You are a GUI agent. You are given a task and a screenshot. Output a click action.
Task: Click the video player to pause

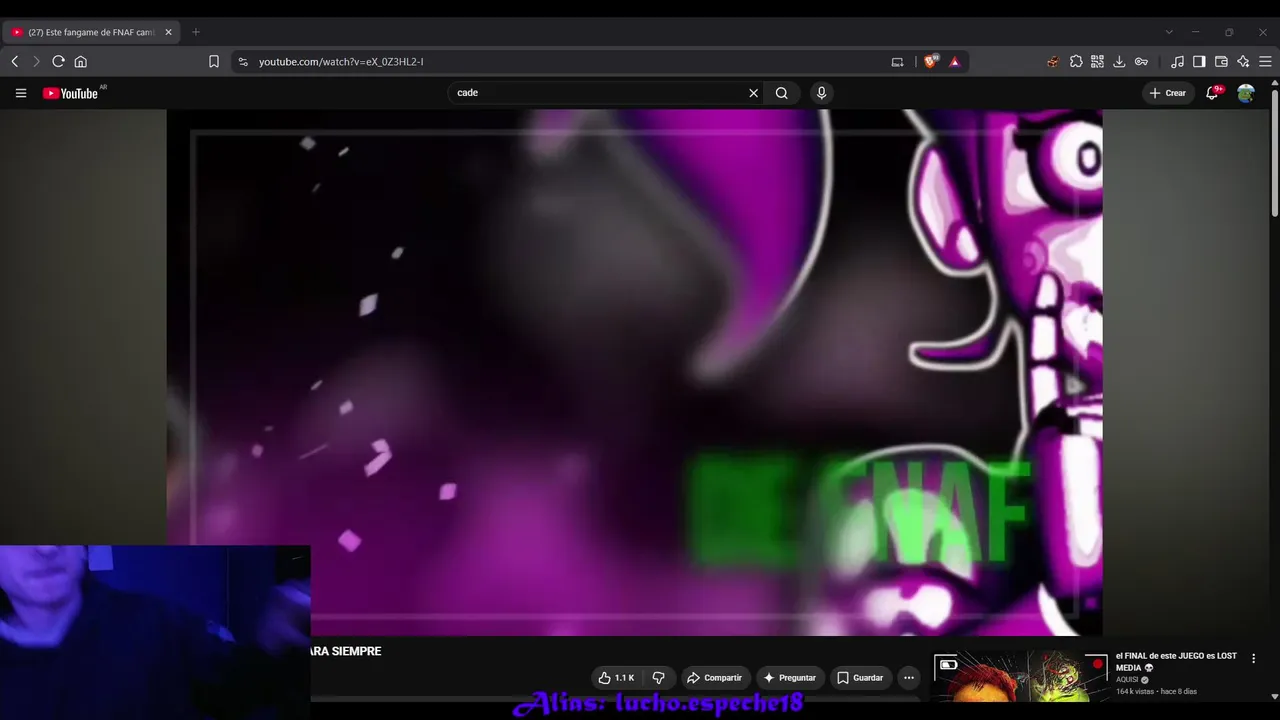[x=634, y=372]
